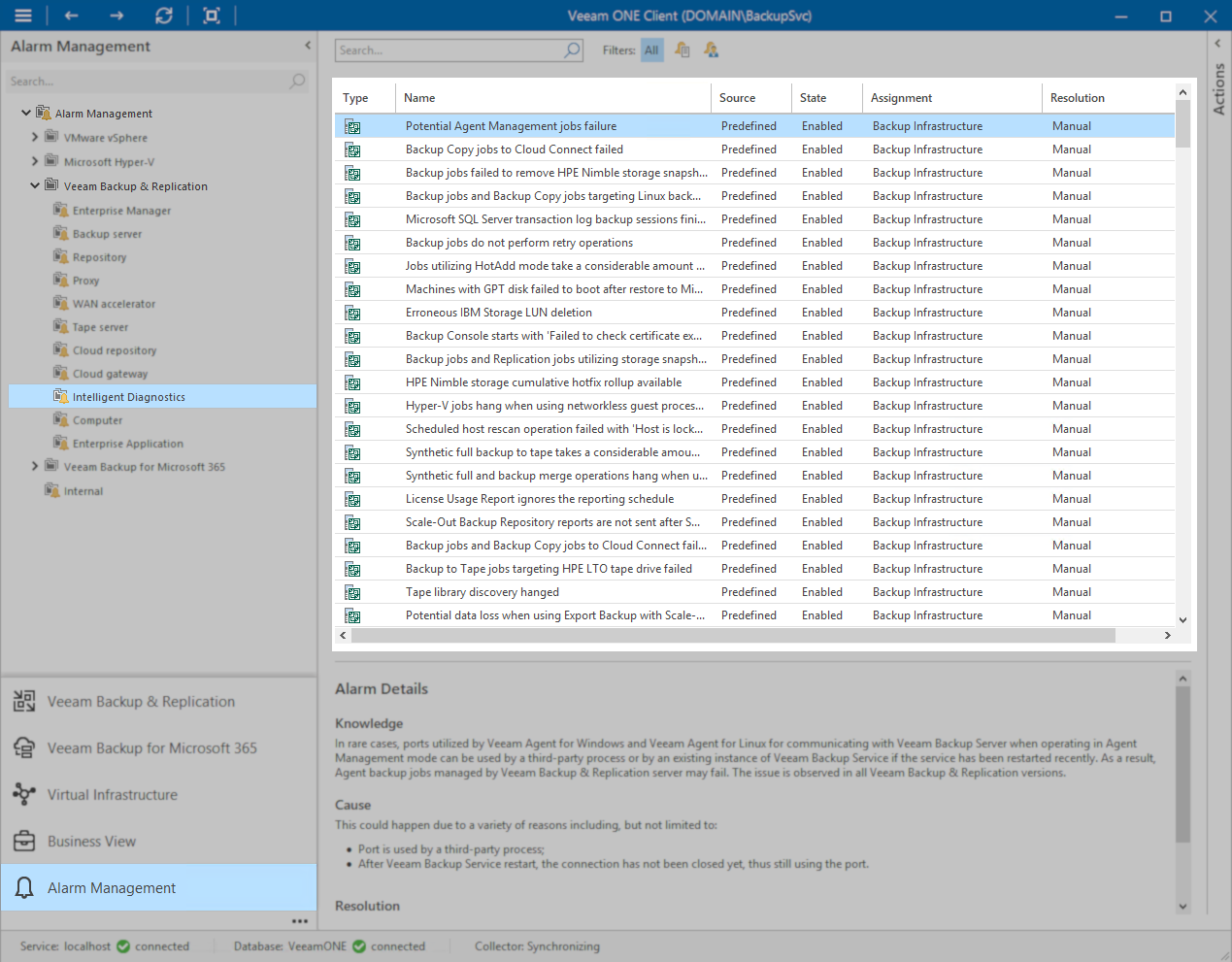This screenshot has width=1232, height=962.
Task: Collapse the Alarm Management left panel
Action: 308,46
